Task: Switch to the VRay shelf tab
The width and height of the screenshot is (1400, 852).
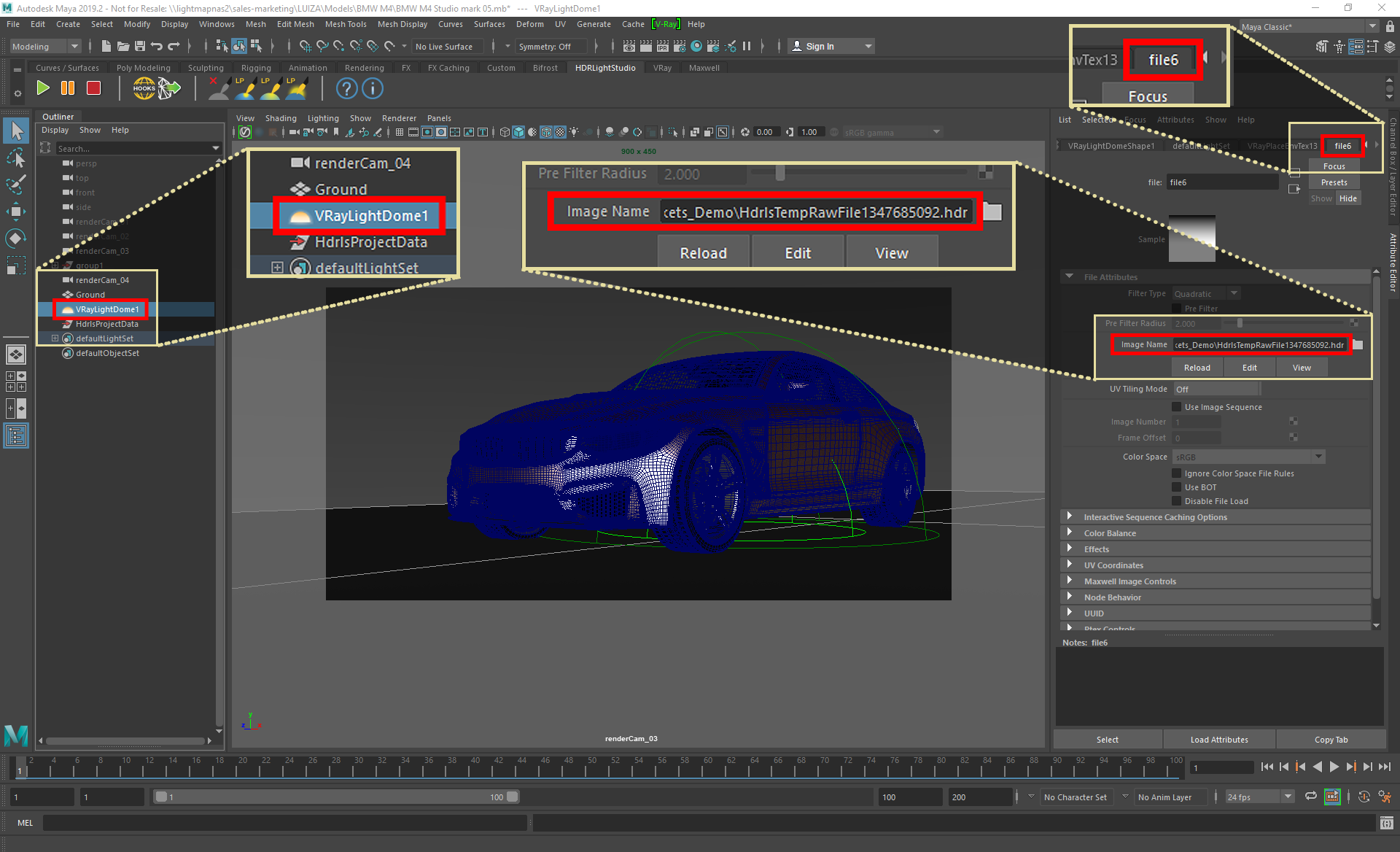Action: pos(662,68)
